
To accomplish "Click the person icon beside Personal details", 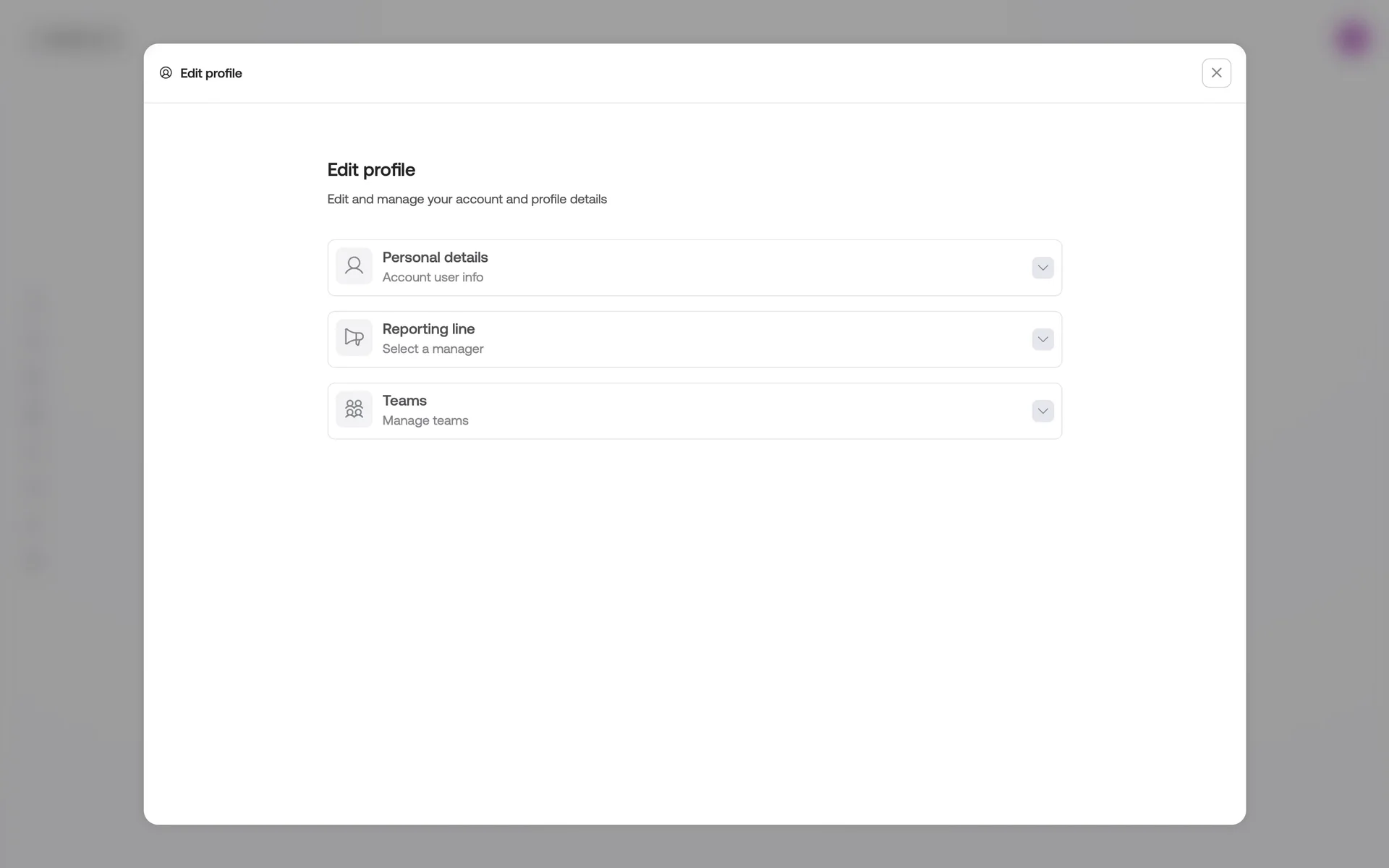I will pos(354,266).
